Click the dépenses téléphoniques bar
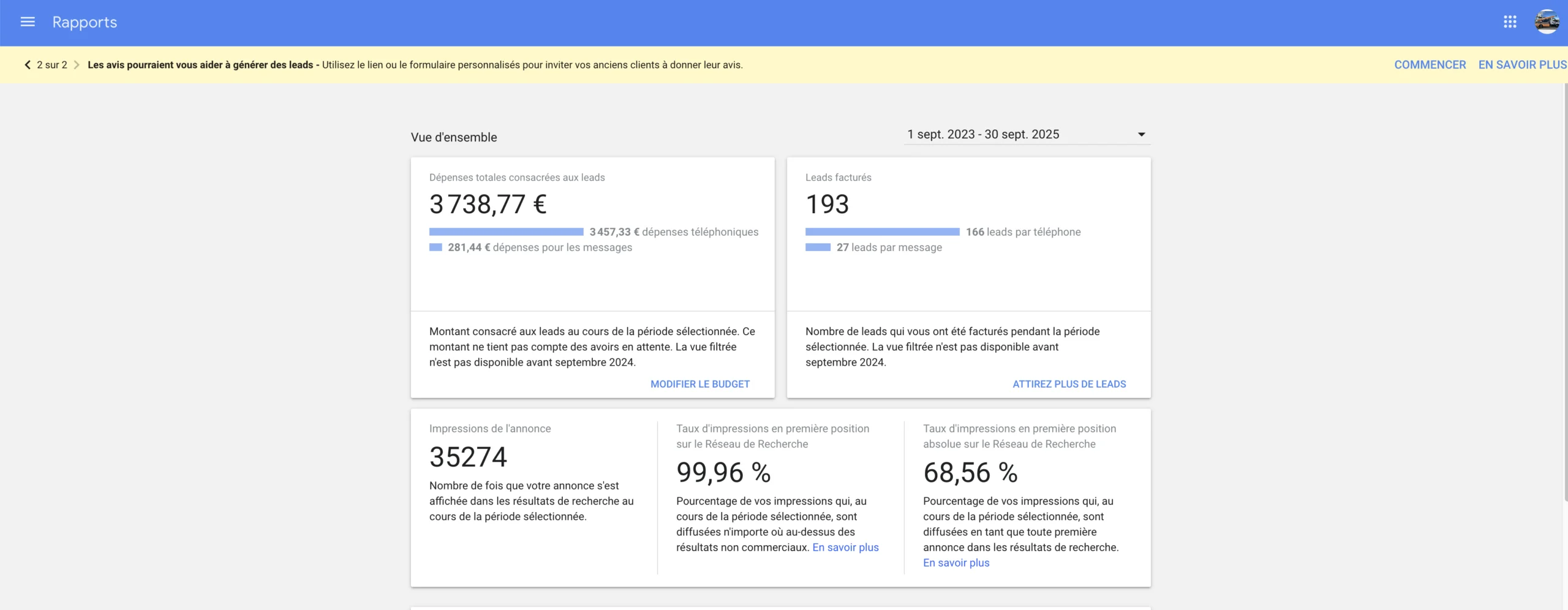 [506, 232]
